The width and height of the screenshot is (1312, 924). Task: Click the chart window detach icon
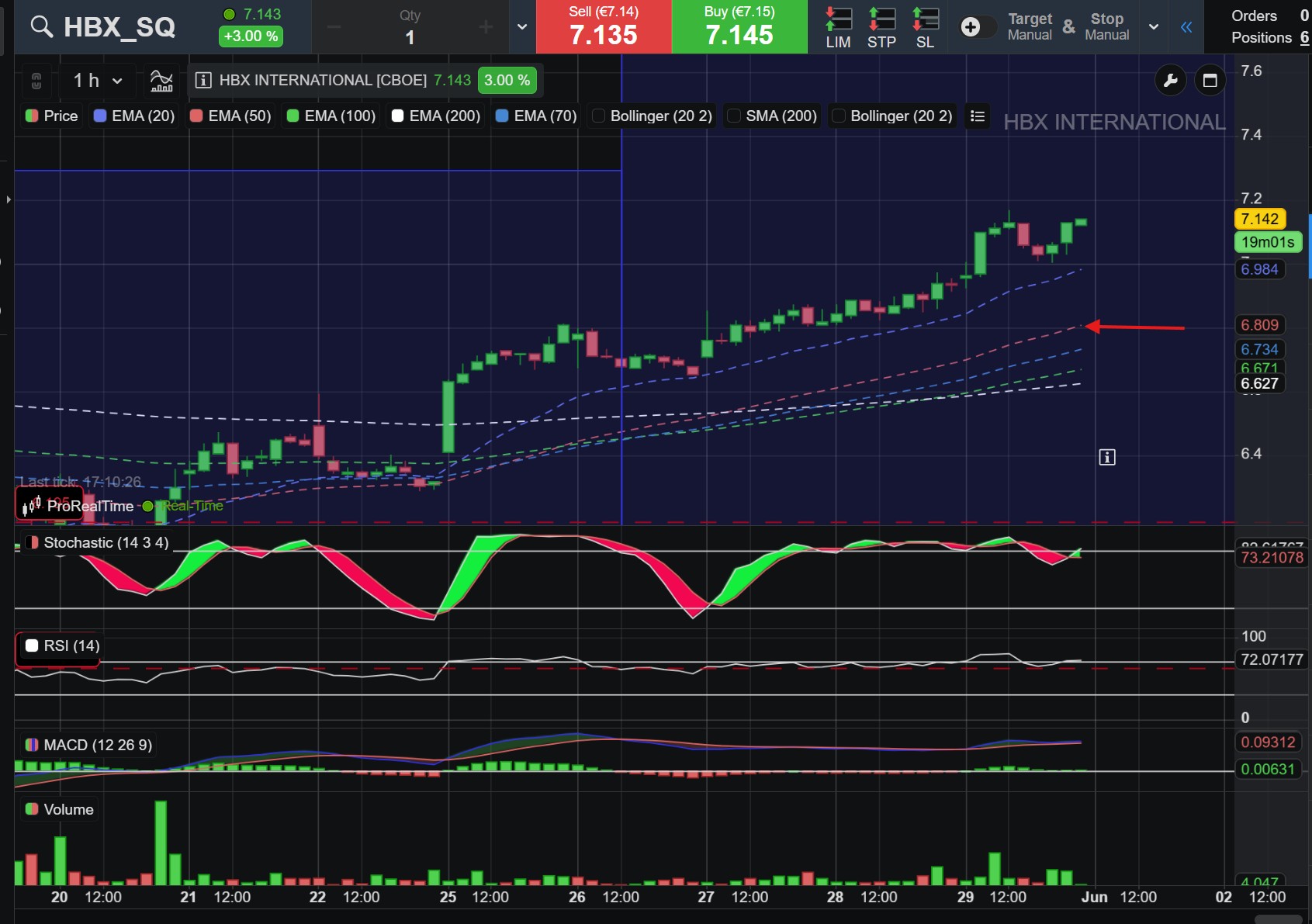1210,80
